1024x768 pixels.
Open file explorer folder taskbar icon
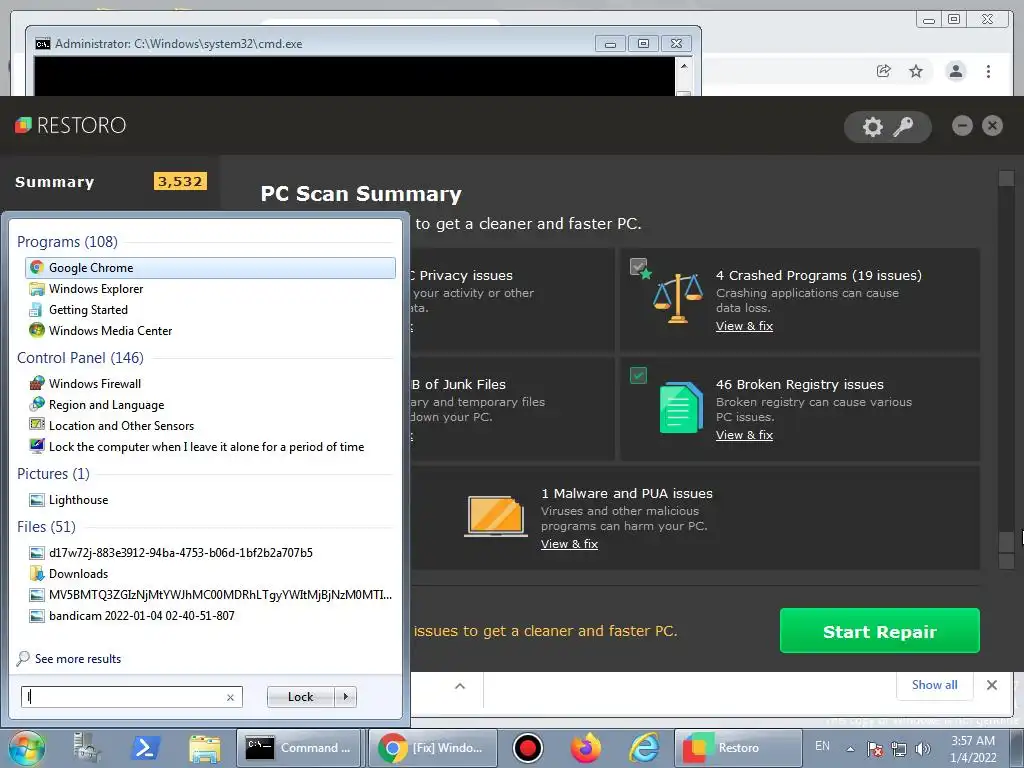[x=204, y=748]
